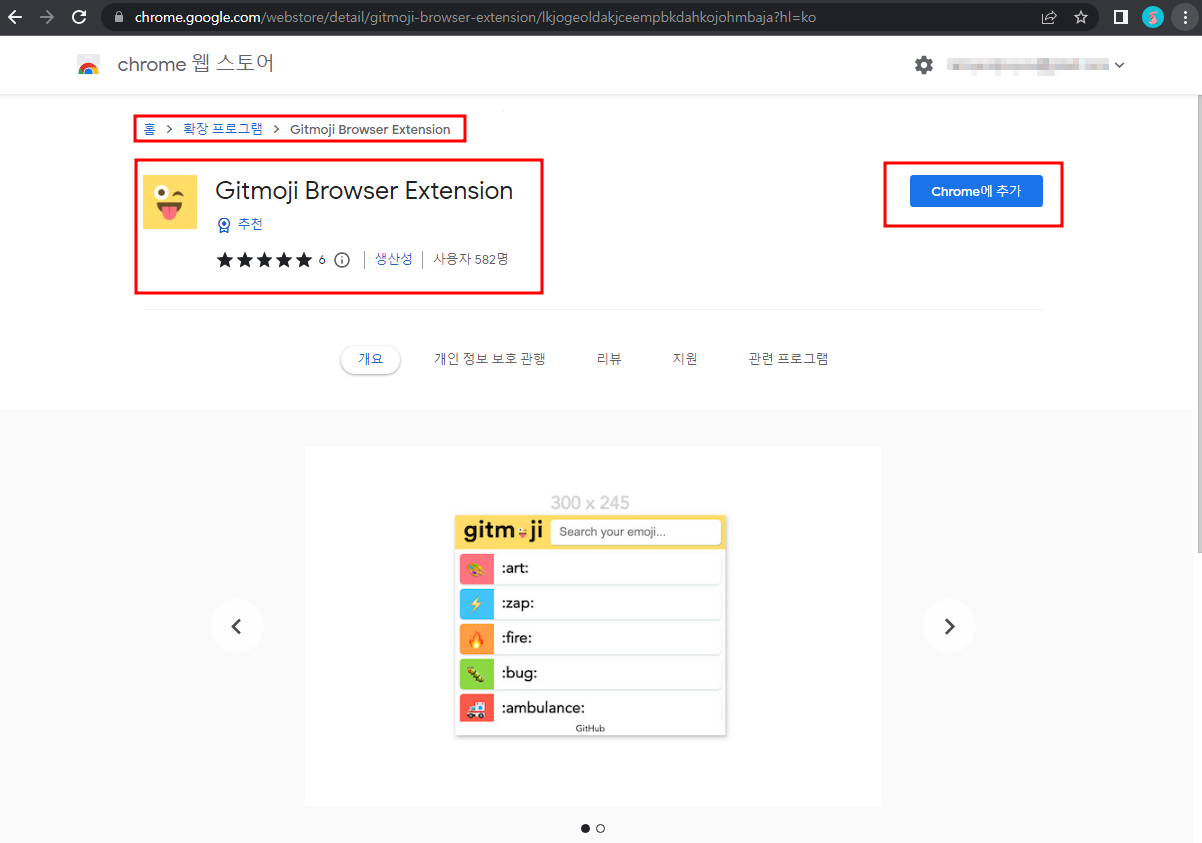The width and height of the screenshot is (1202, 843).
Task: Select the first carousel dot
Action: click(x=585, y=828)
